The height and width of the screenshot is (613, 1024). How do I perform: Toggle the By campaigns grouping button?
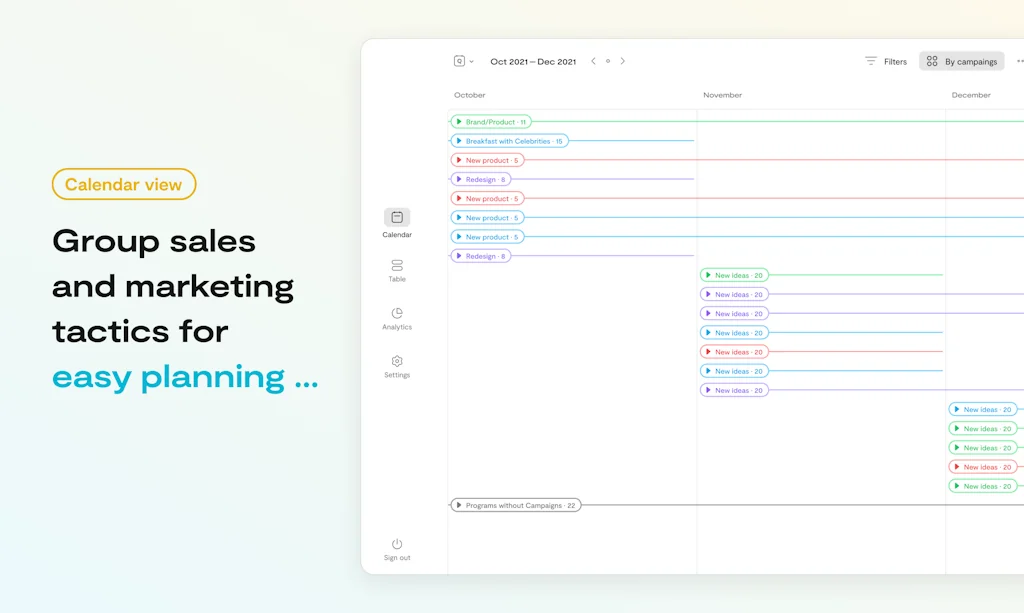(961, 61)
